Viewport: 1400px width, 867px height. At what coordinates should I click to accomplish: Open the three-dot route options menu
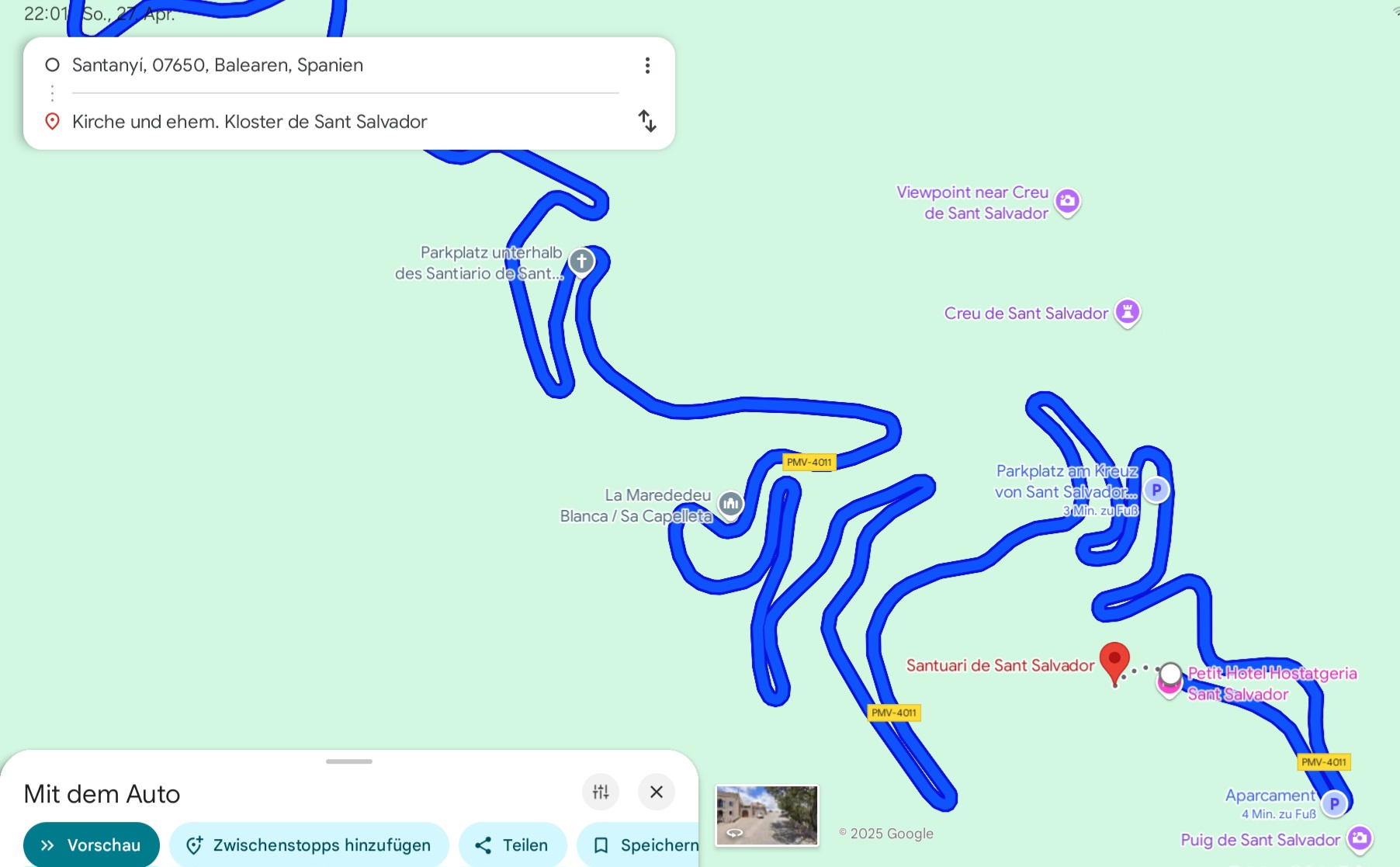(647, 65)
